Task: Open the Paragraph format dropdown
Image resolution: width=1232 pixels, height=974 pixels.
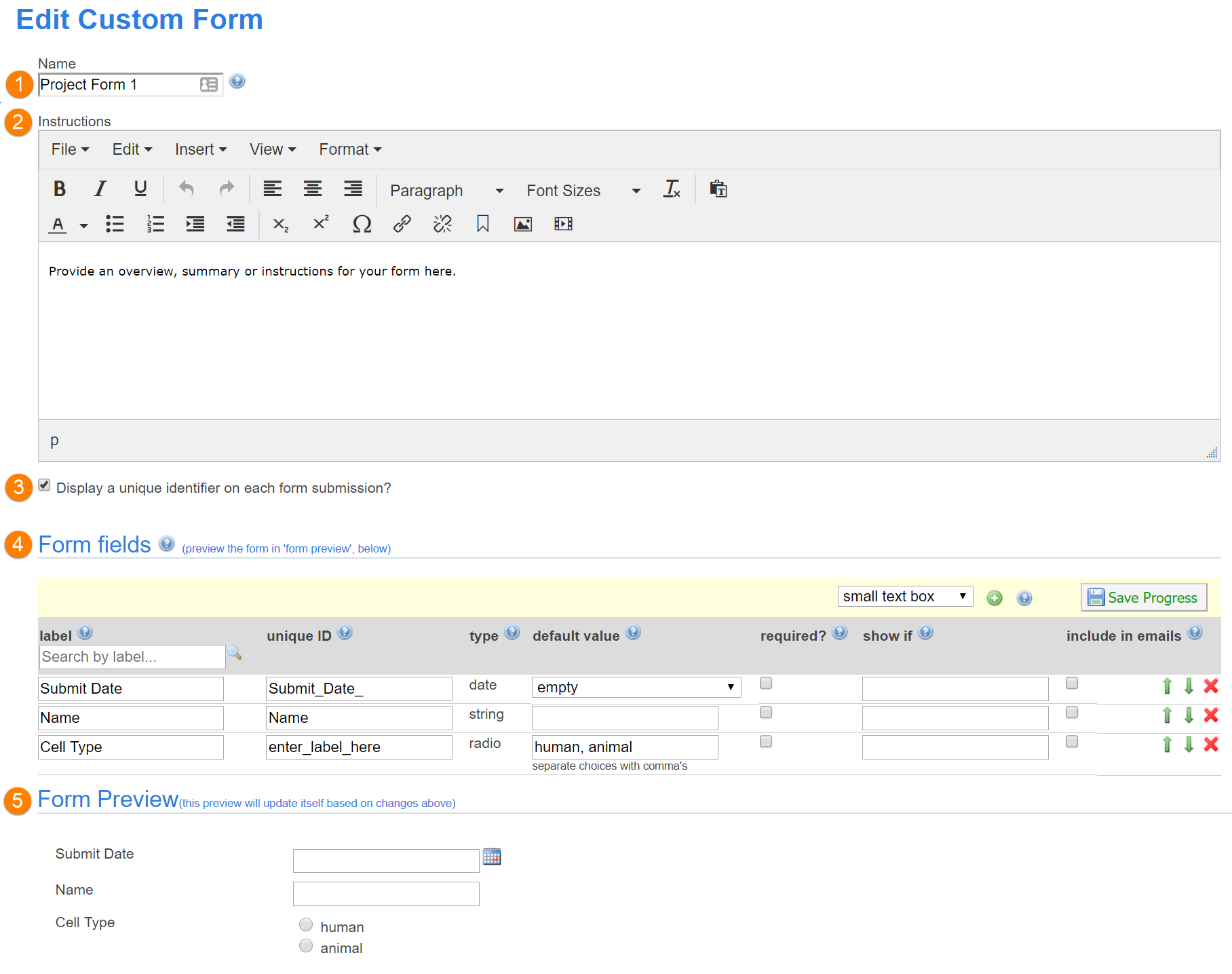Action: tap(446, 191)
